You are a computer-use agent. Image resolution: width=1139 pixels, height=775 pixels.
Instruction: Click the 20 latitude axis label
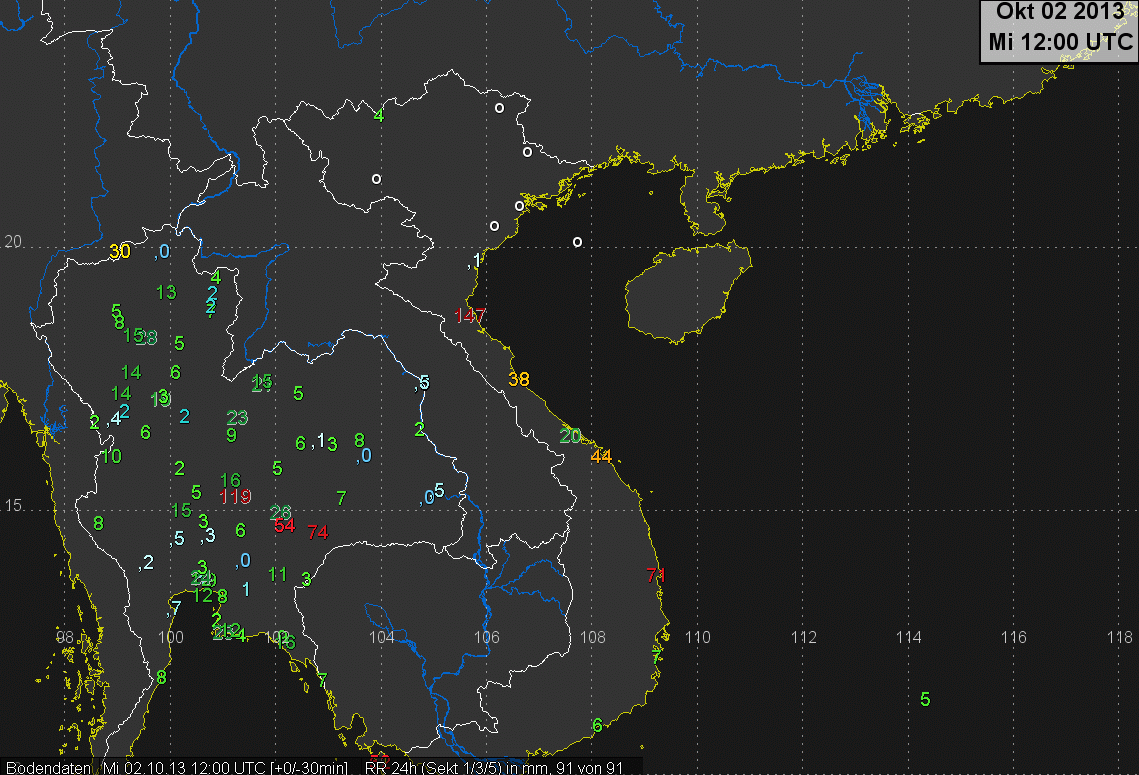tap(14, 243)
